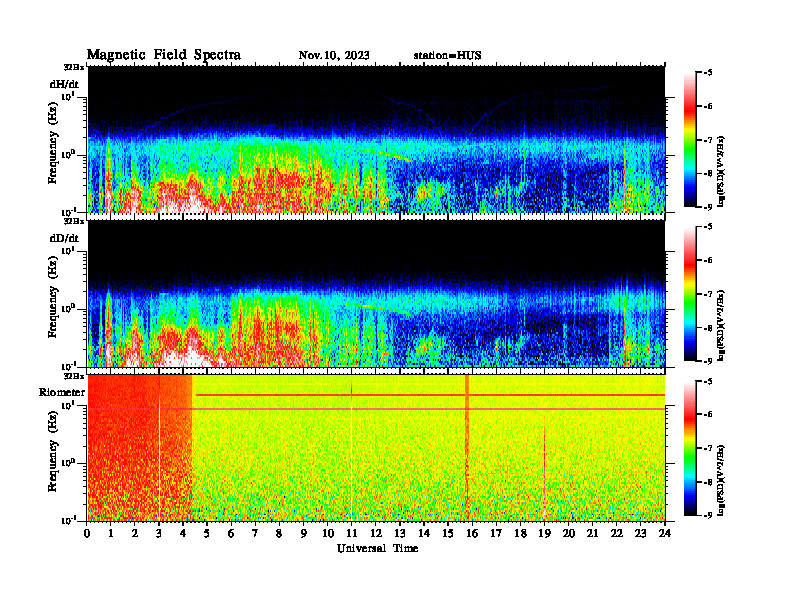Click hour label "3" on time axis

pyautogui.click(x=159, y=533)
